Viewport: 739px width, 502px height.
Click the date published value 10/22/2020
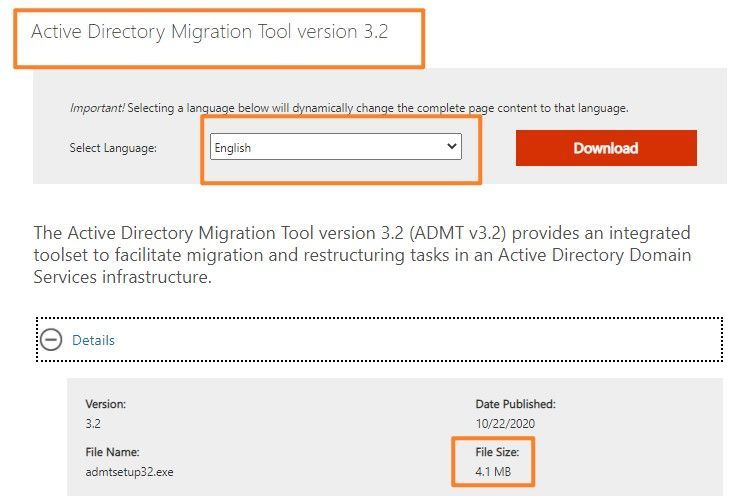[x=505, y=423]
